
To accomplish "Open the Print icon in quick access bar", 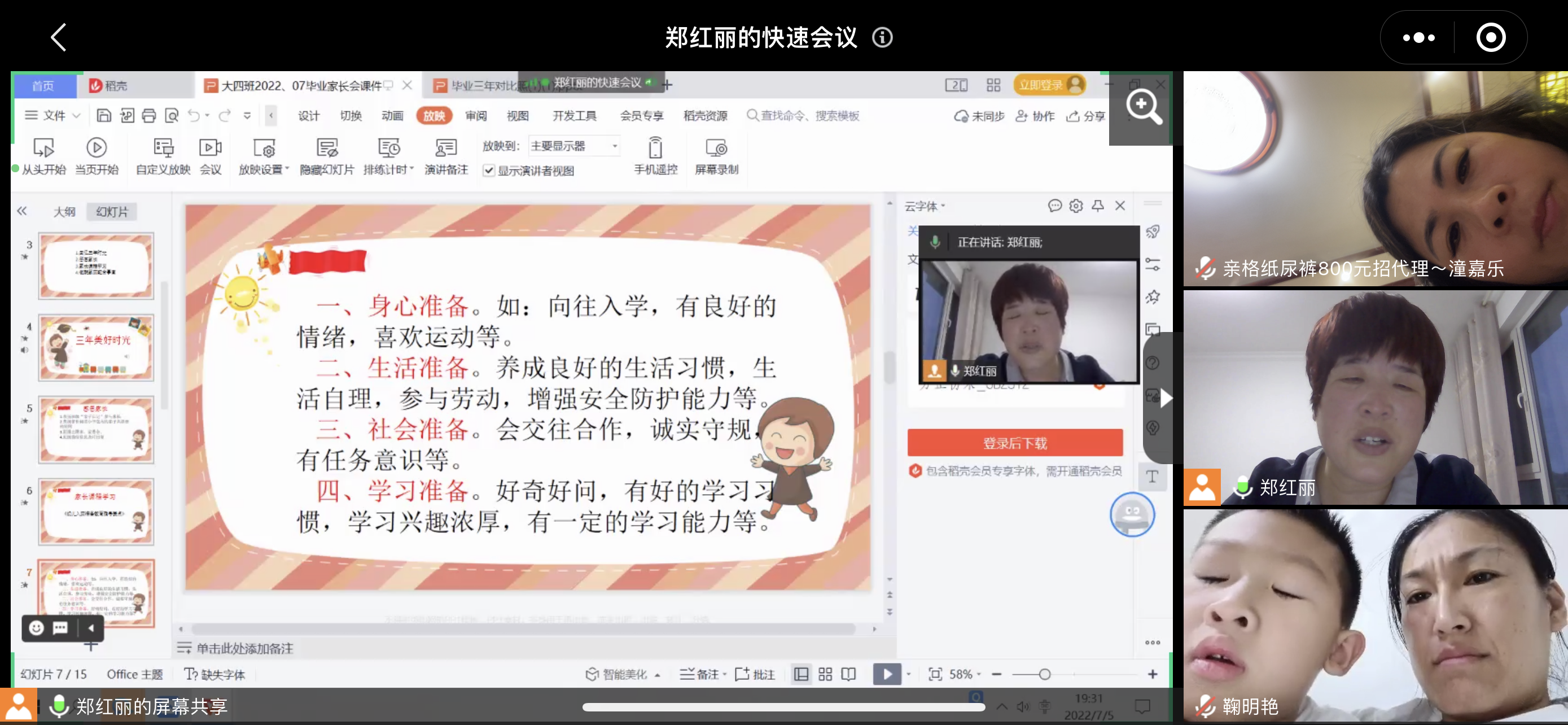I will point(149,115).
